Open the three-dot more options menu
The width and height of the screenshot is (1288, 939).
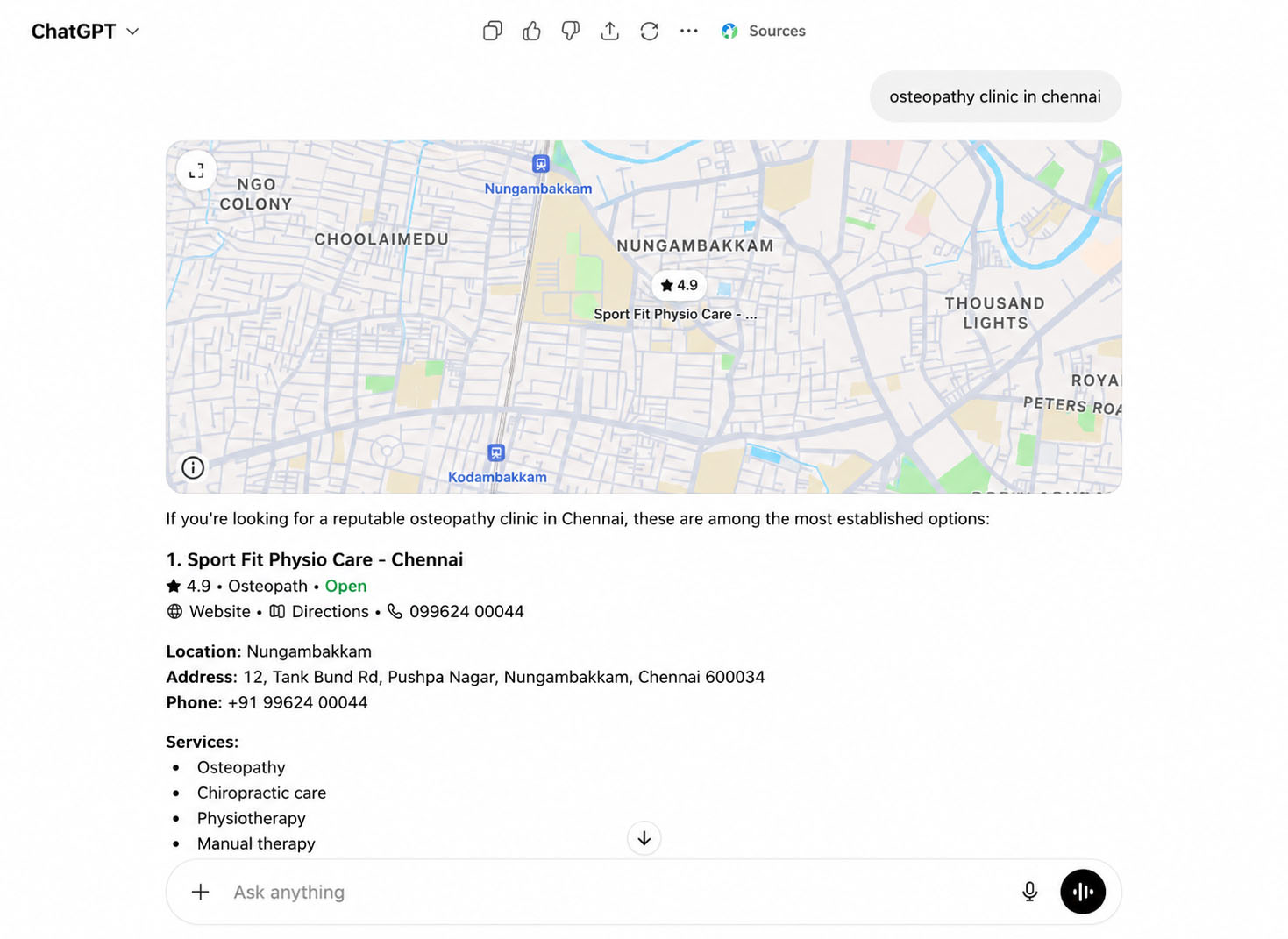point(689,32)
